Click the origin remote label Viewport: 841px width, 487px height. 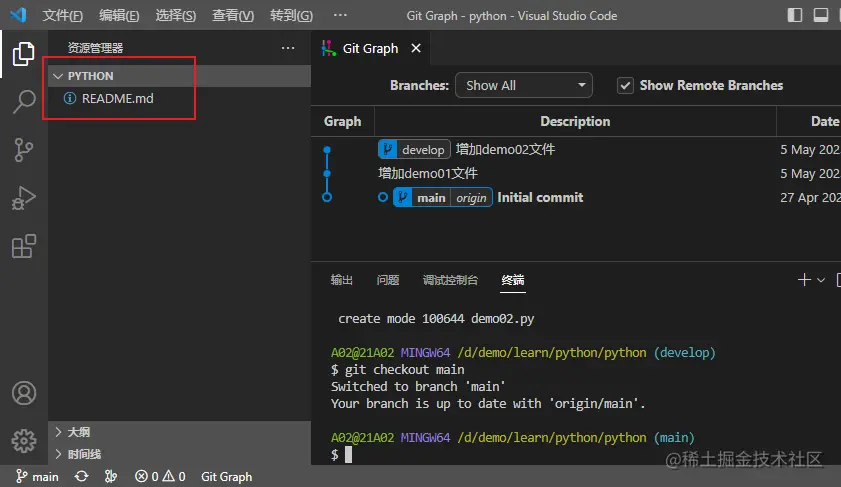coord(471,198)
